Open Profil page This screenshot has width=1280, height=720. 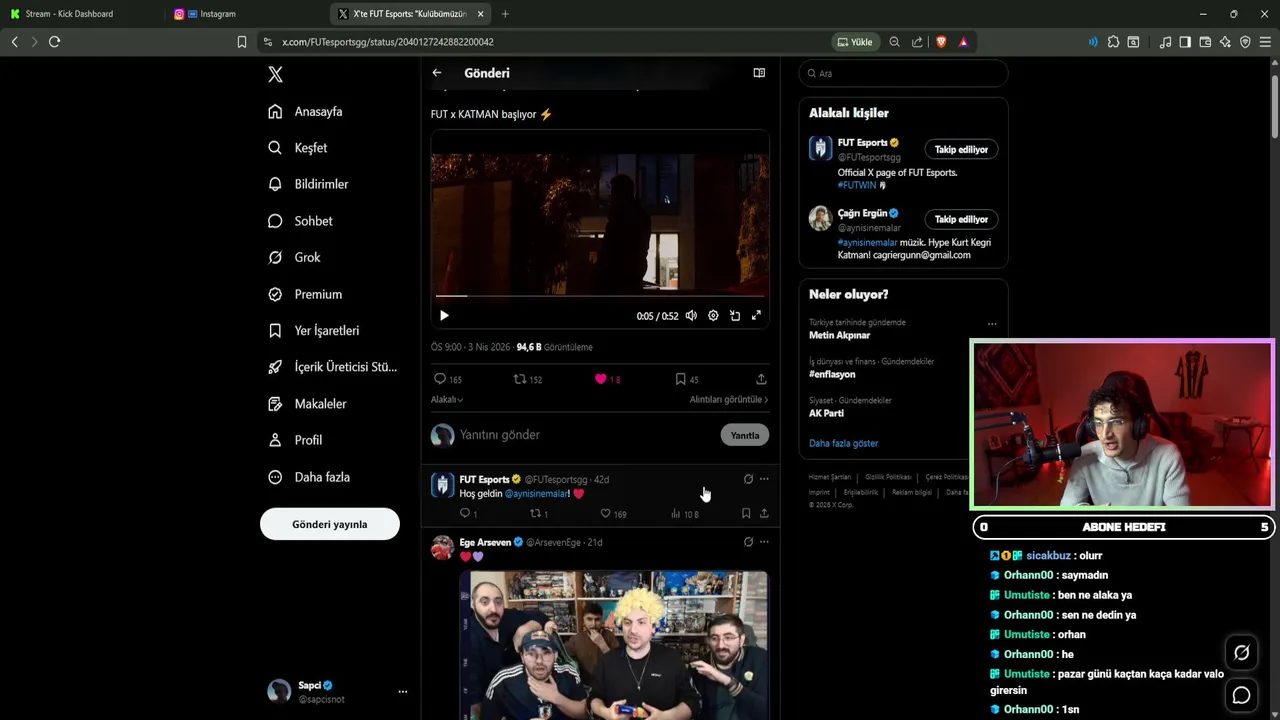295,440
